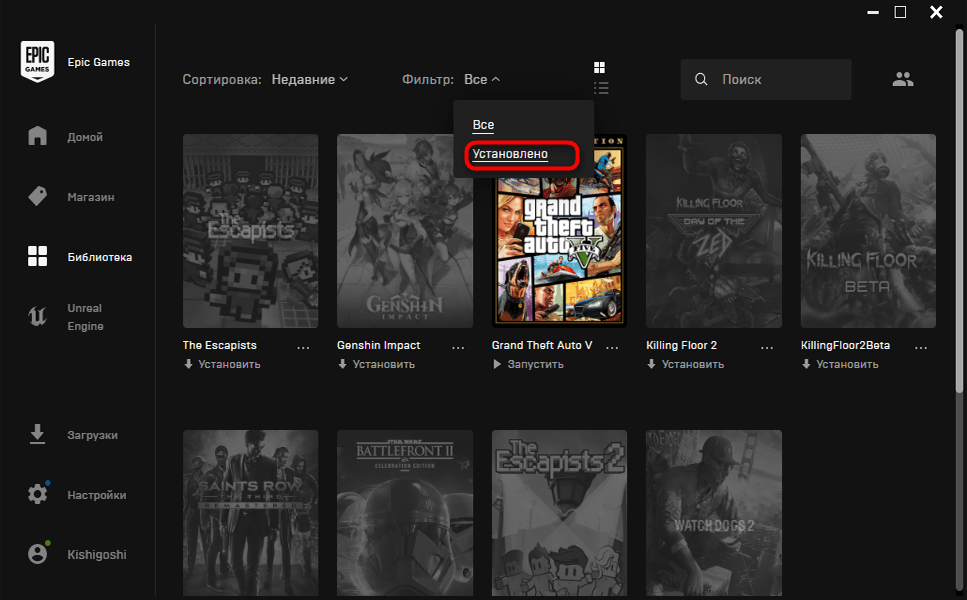Click Установить under KillingFloor2Beta
The image size is (967, 600).
[847, 364]
